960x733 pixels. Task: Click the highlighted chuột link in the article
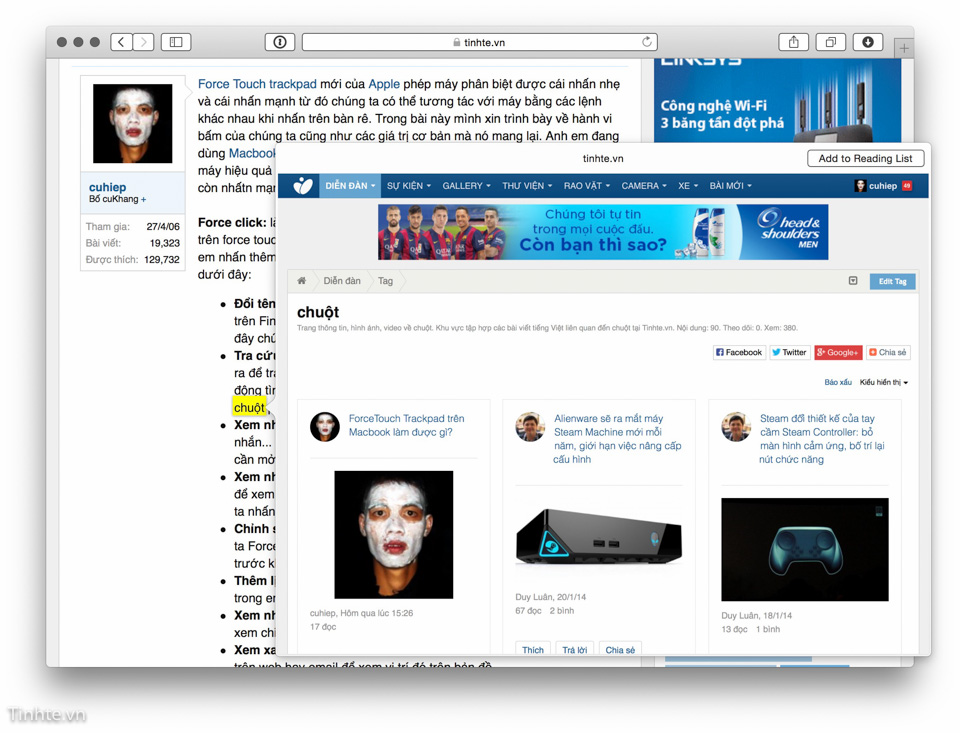click(x=249, y=407)
